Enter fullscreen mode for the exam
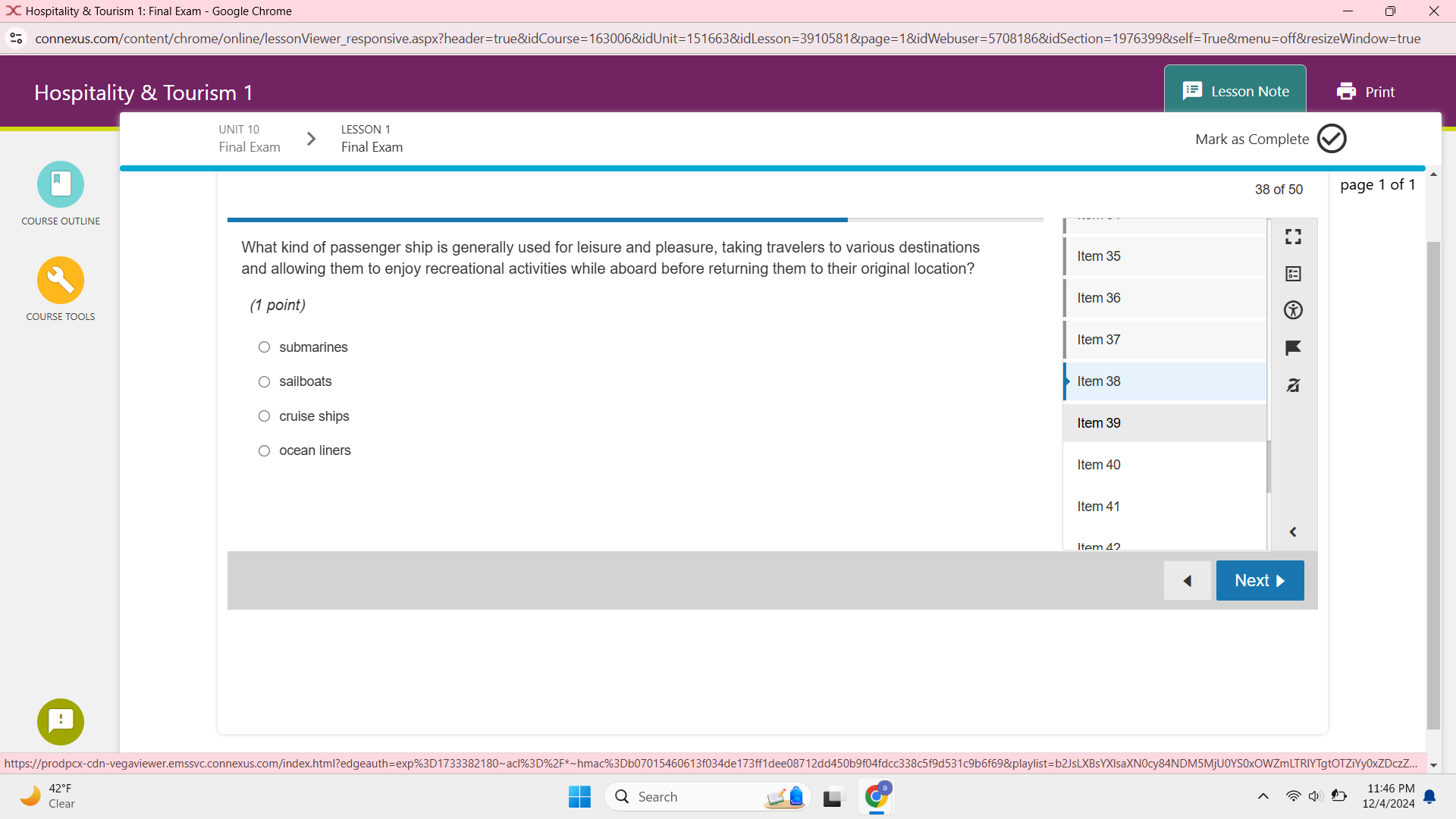 (1294, 237)
